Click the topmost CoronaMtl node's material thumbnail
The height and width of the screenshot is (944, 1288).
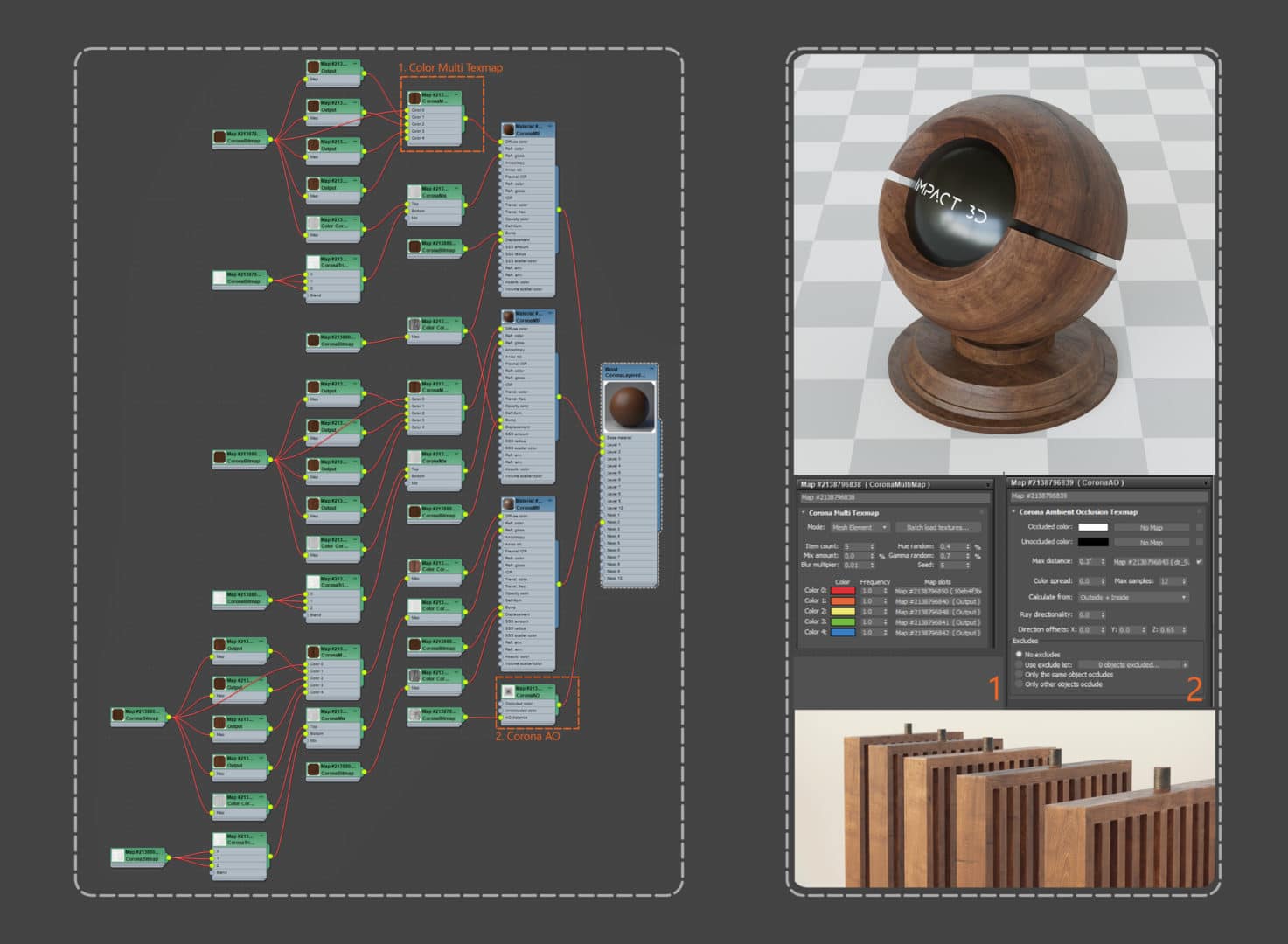[x=508, y=129]
